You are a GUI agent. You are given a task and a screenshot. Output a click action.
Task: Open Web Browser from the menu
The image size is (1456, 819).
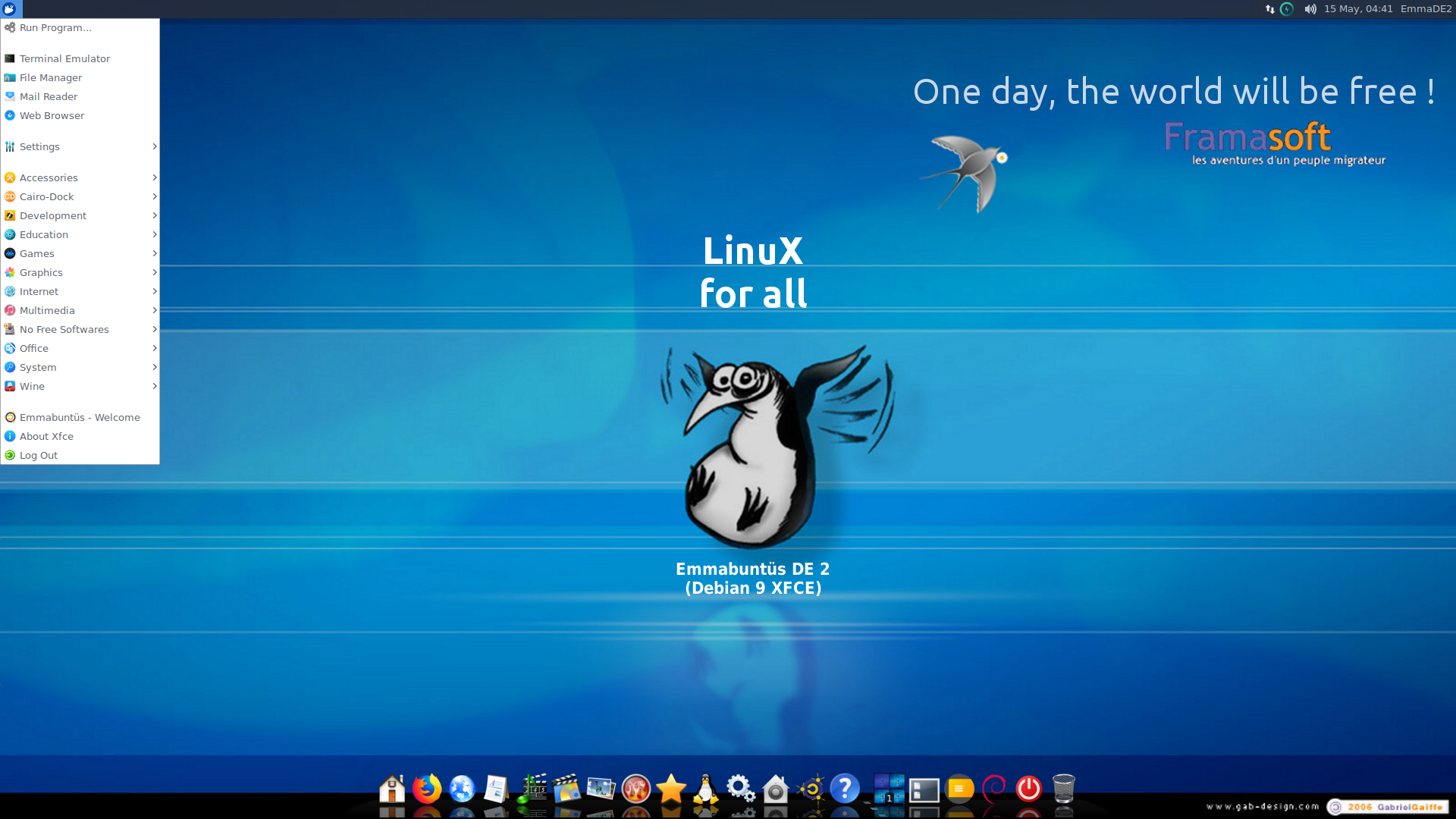coord(80,115)
